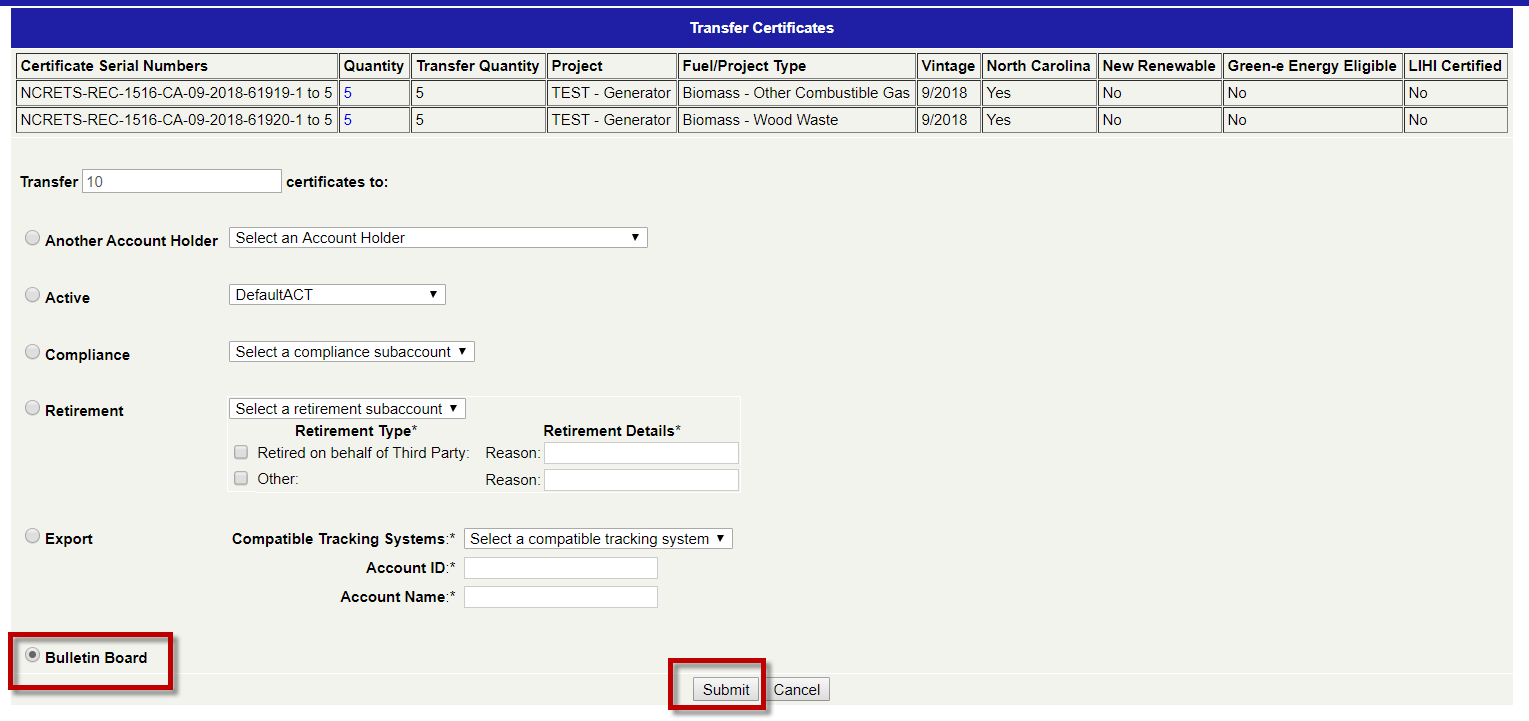Select the Export radio button
This screenshot has height=721, width=1529.
[x=33, y=536]
